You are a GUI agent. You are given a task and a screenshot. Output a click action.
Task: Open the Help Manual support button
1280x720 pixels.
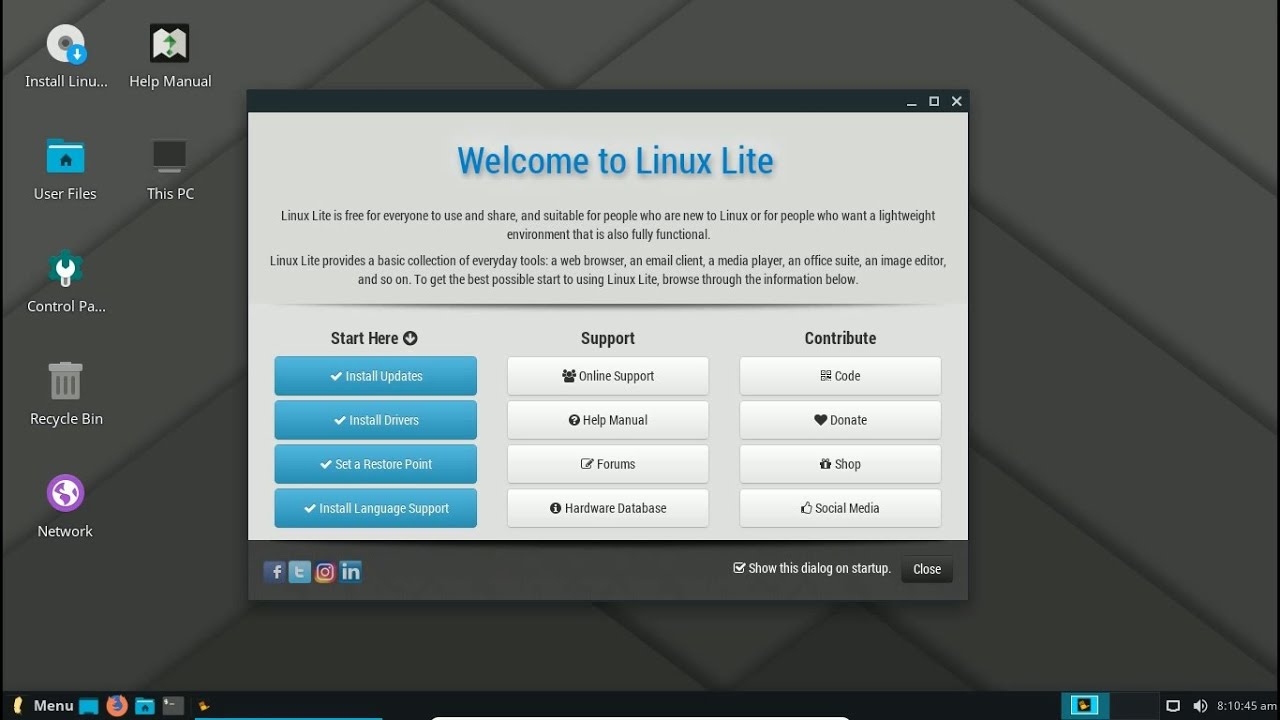click(x=608, y=420)
